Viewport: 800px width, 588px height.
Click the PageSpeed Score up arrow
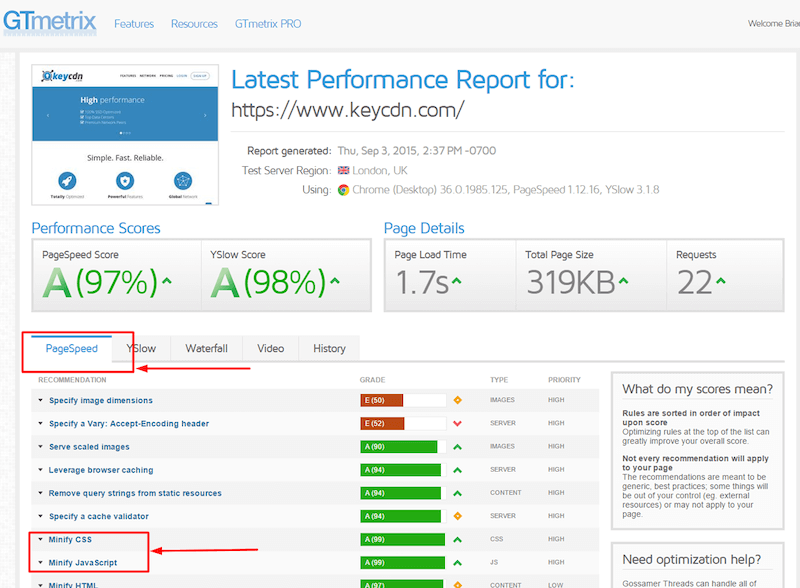coord(167,281)
